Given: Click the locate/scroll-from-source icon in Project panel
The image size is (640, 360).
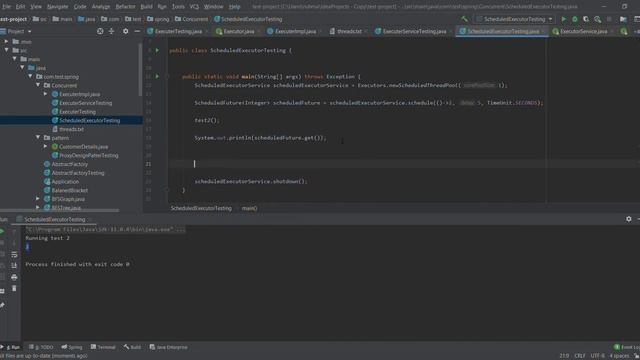Looking at the screenshot, I should 100,31.
